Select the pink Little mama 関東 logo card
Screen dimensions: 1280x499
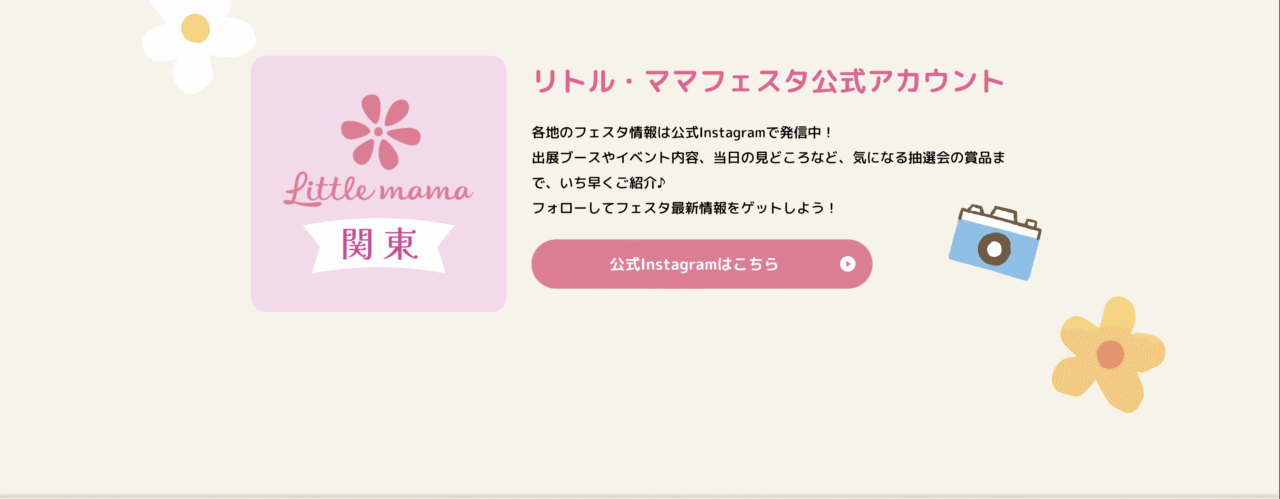coord(379,184)
